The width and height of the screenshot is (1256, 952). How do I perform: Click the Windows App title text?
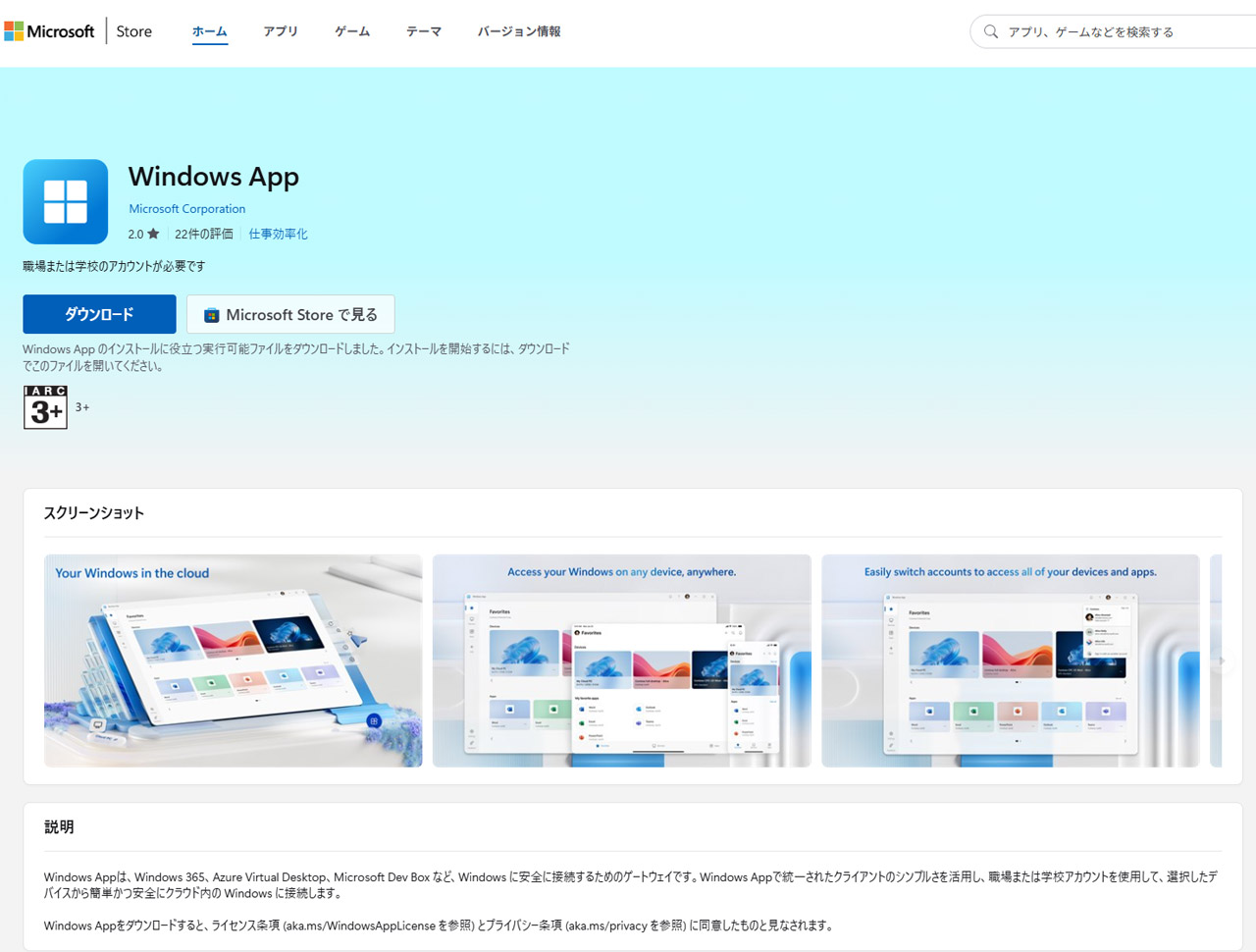click(x=214, y=177)
